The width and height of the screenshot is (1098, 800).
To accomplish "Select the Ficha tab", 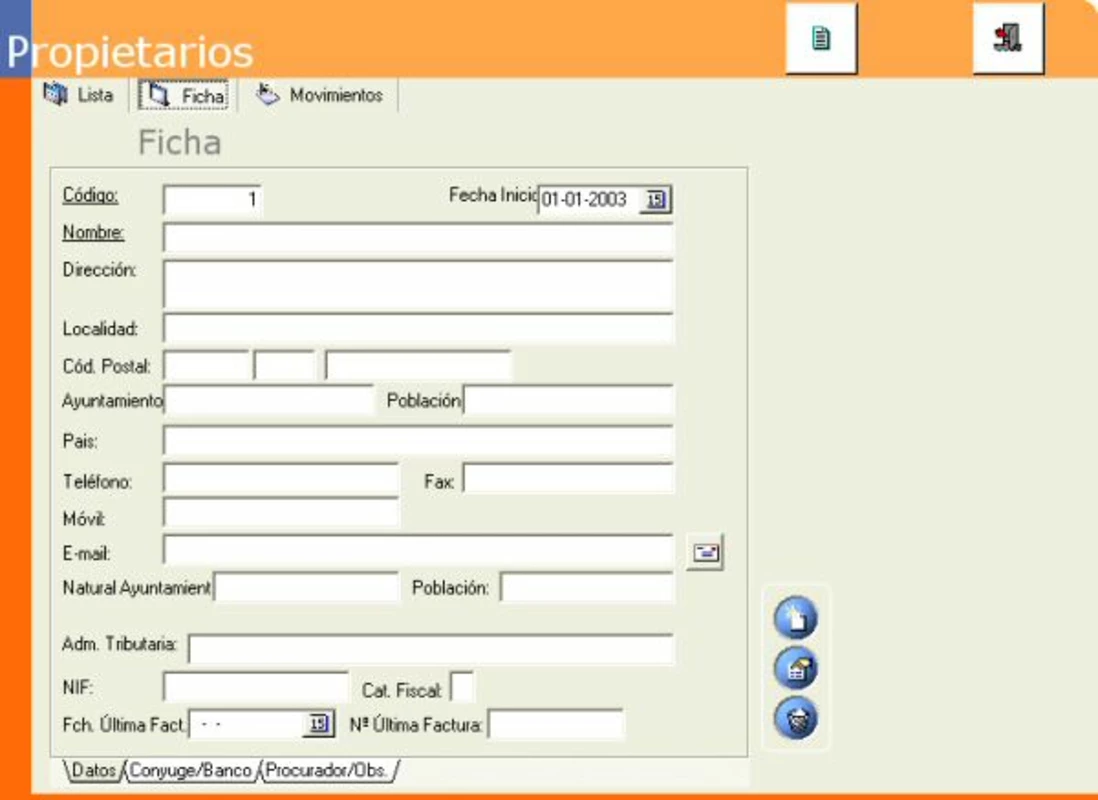I will click(x=183, y=95).
